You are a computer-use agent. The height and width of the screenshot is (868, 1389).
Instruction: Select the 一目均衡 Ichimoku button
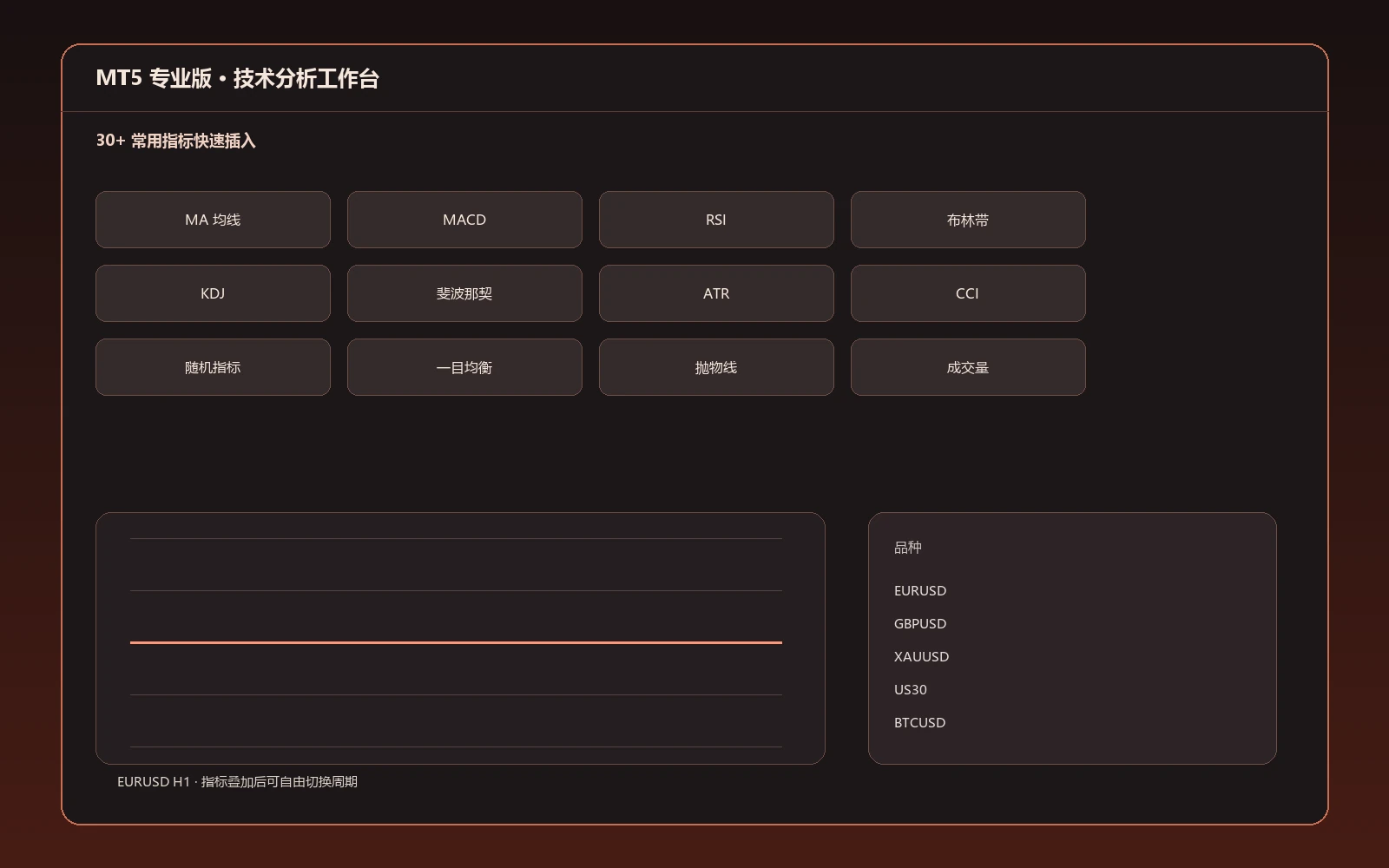464,367
